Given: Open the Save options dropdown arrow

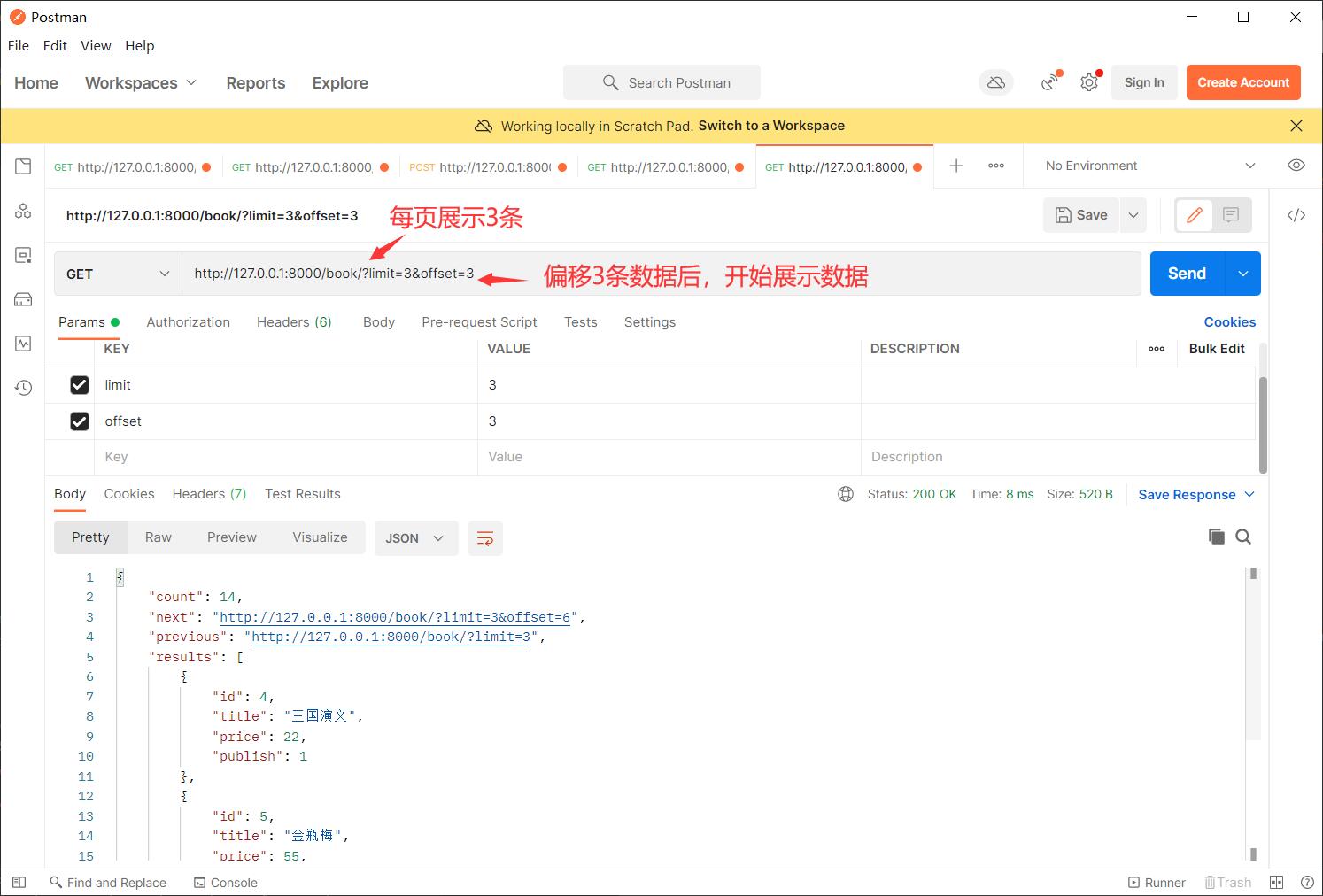Looking at the screenshot, I should 1133,215.
